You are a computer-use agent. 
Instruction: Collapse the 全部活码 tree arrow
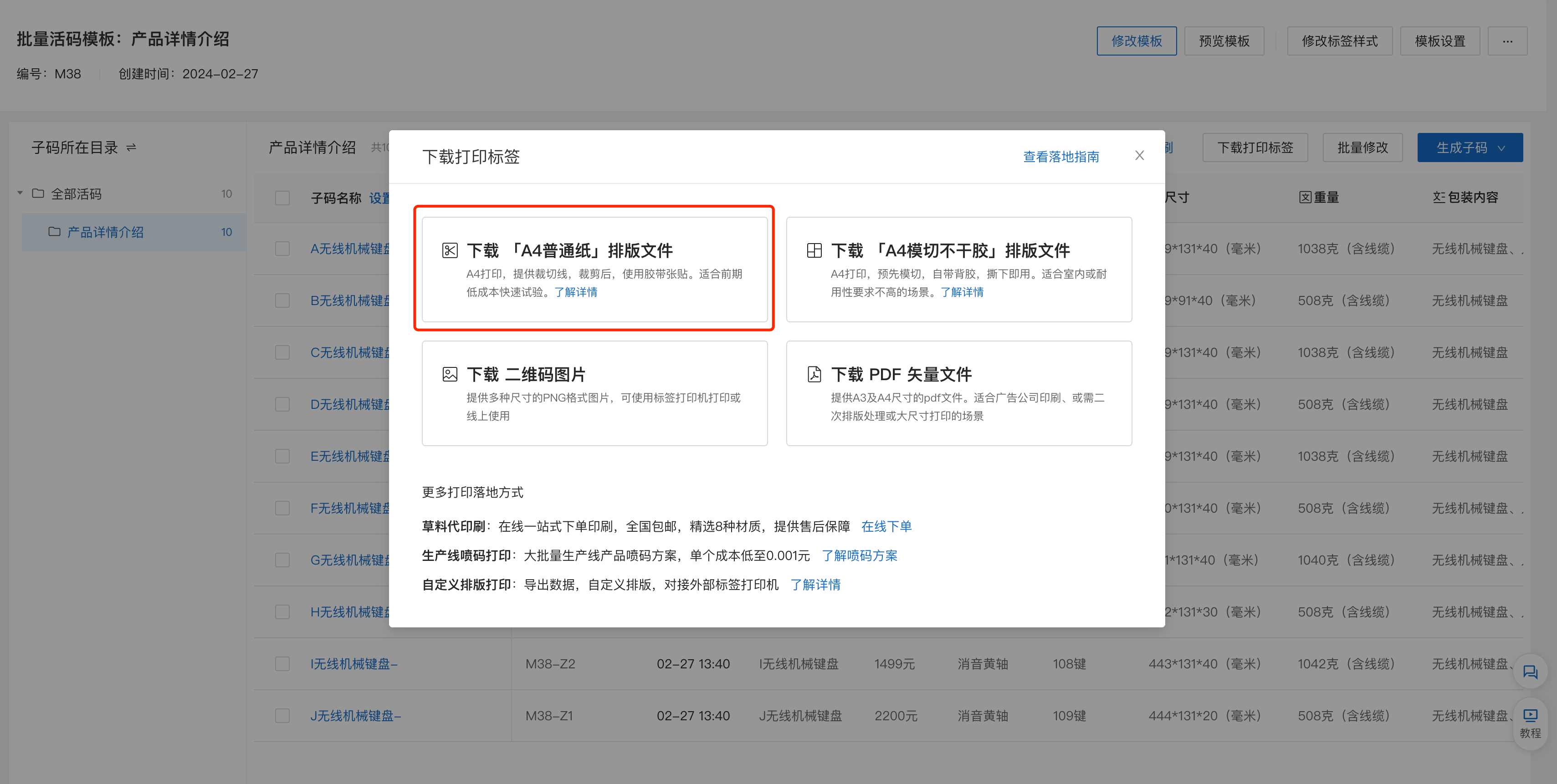click(x=20, y=193)
